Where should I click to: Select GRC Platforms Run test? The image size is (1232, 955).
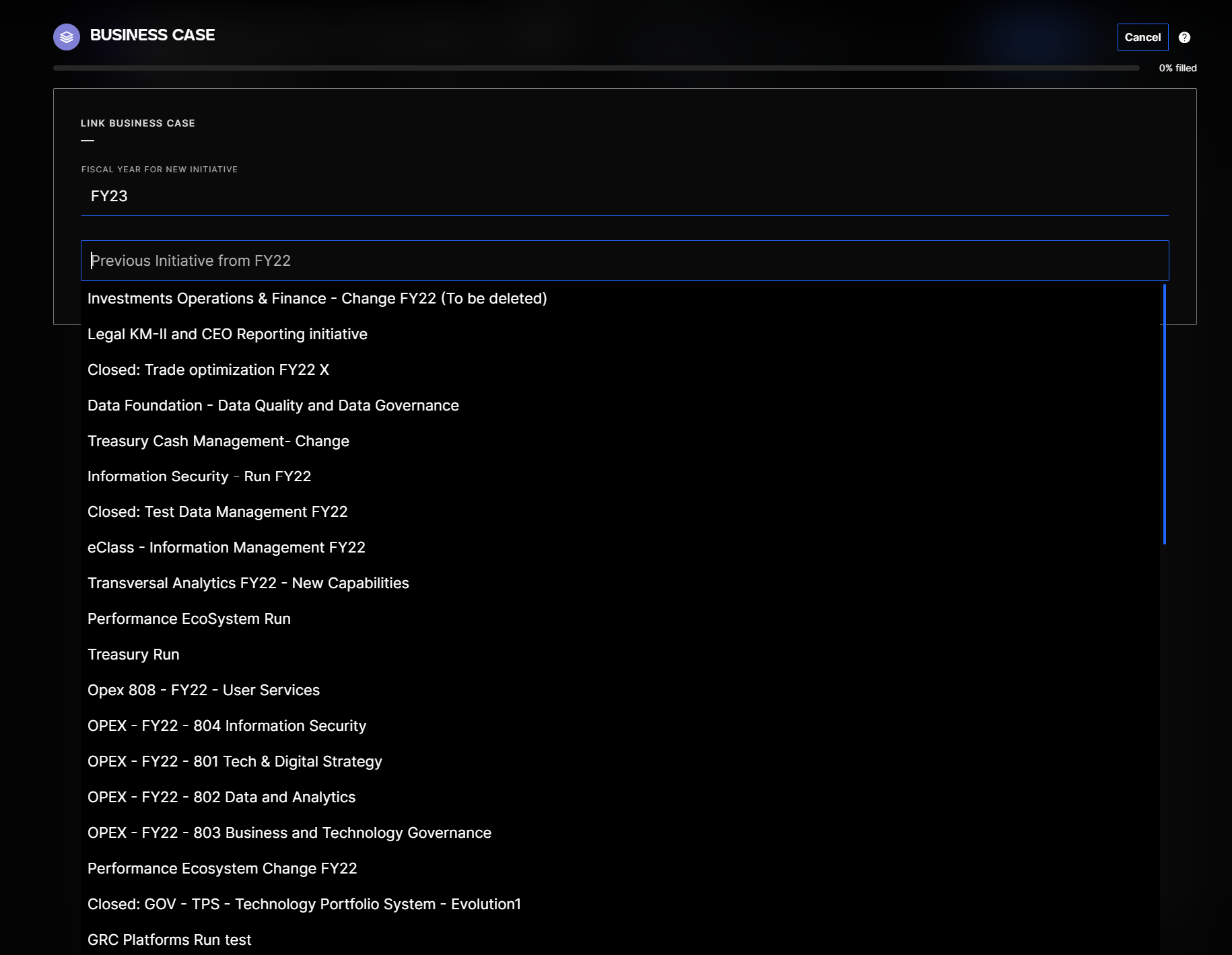170,940
